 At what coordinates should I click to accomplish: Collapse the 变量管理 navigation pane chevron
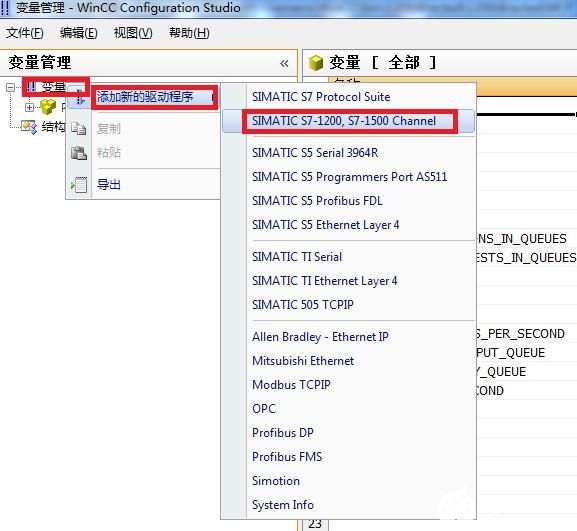[x=284, y=63]
